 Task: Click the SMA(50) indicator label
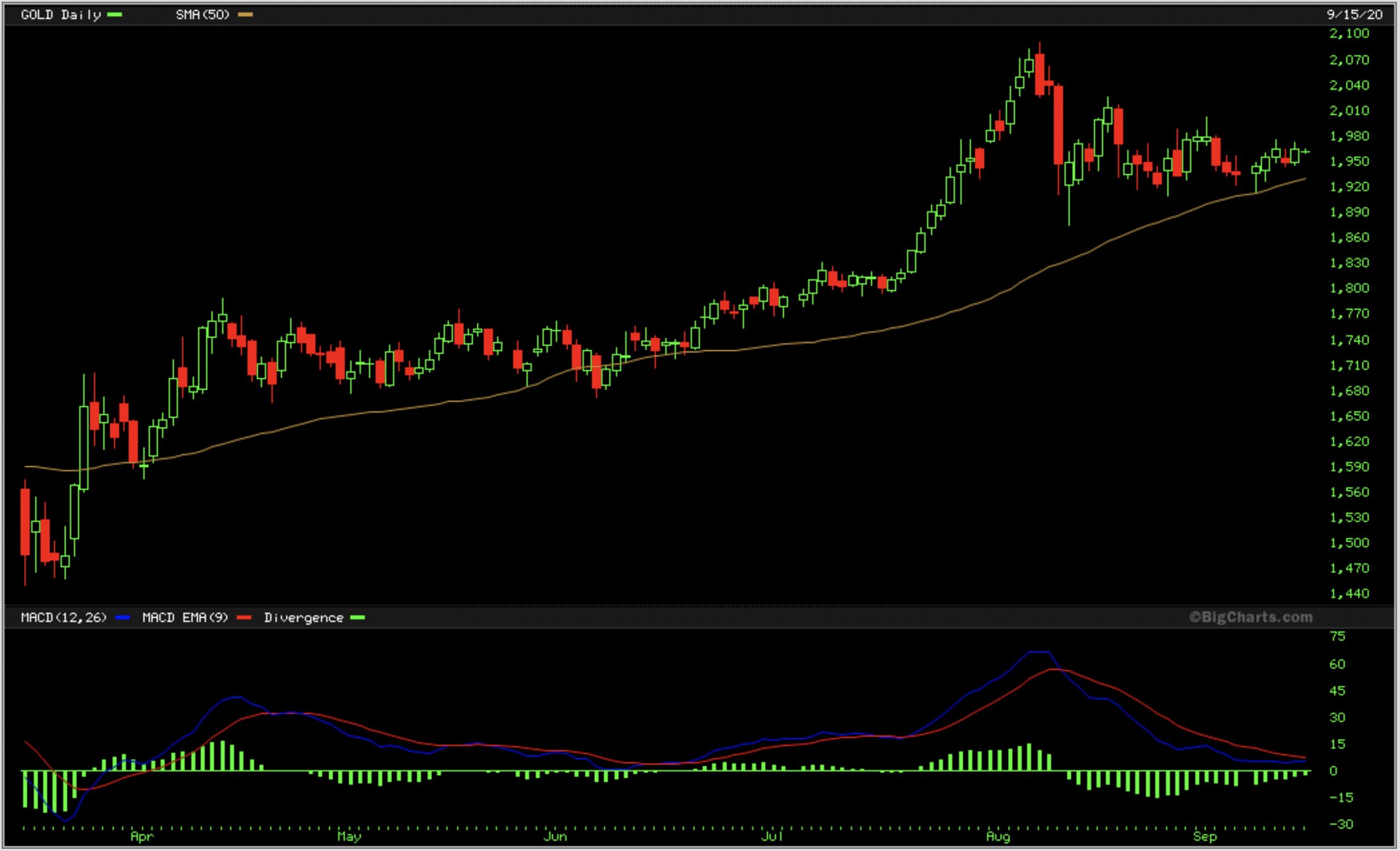[202, 15]
